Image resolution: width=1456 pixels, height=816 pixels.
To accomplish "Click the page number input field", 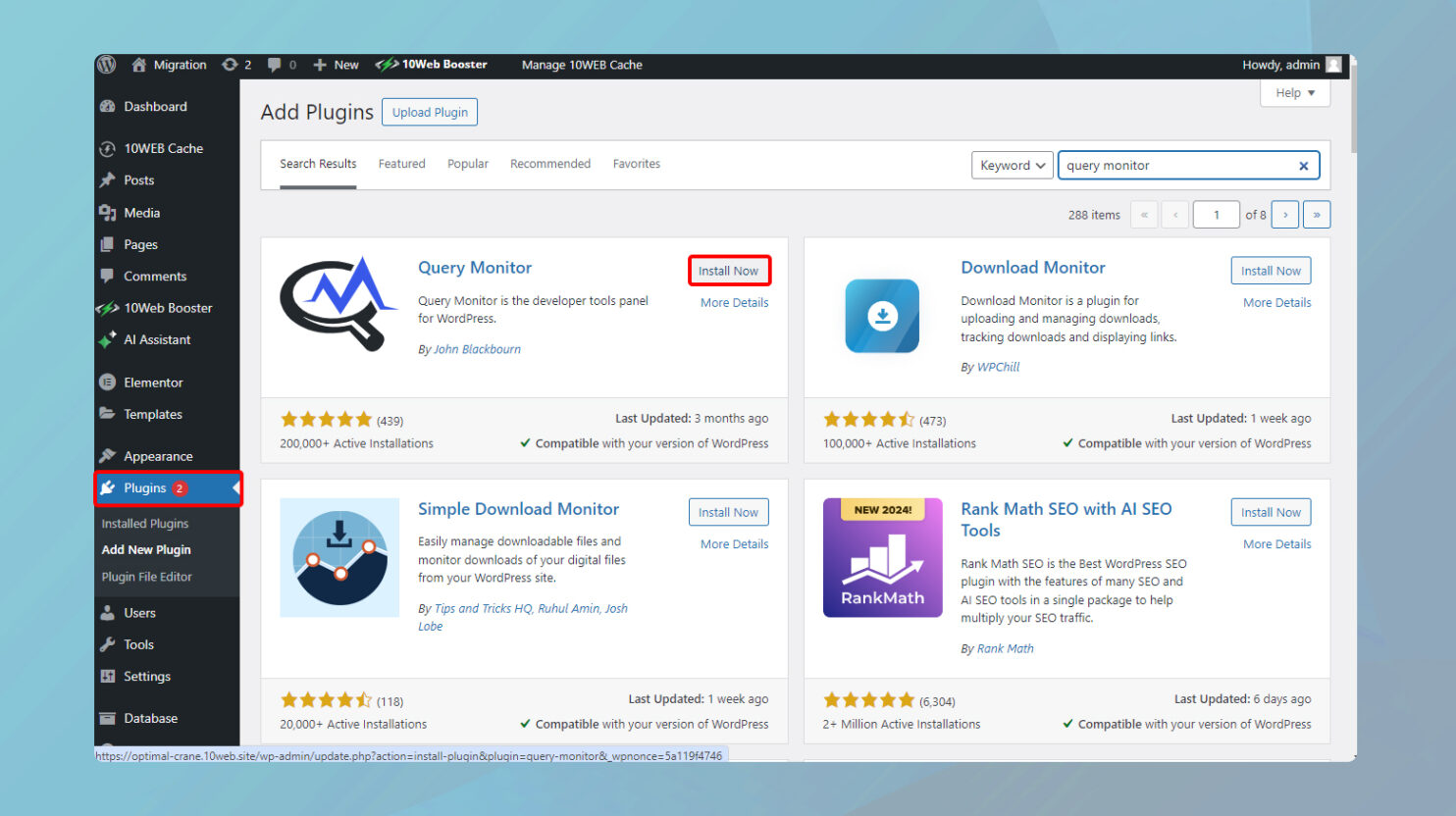I will point(1216,214).
